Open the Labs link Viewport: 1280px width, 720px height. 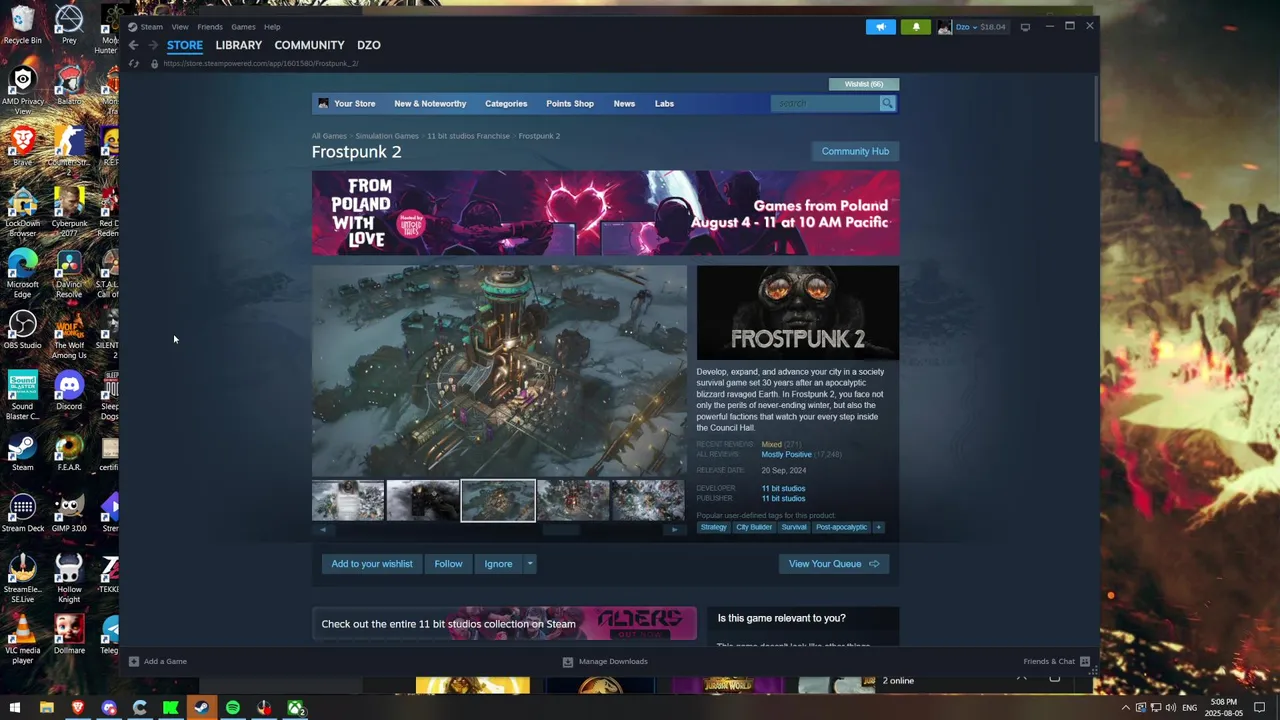pyautogui.click(x=664, y=104)
